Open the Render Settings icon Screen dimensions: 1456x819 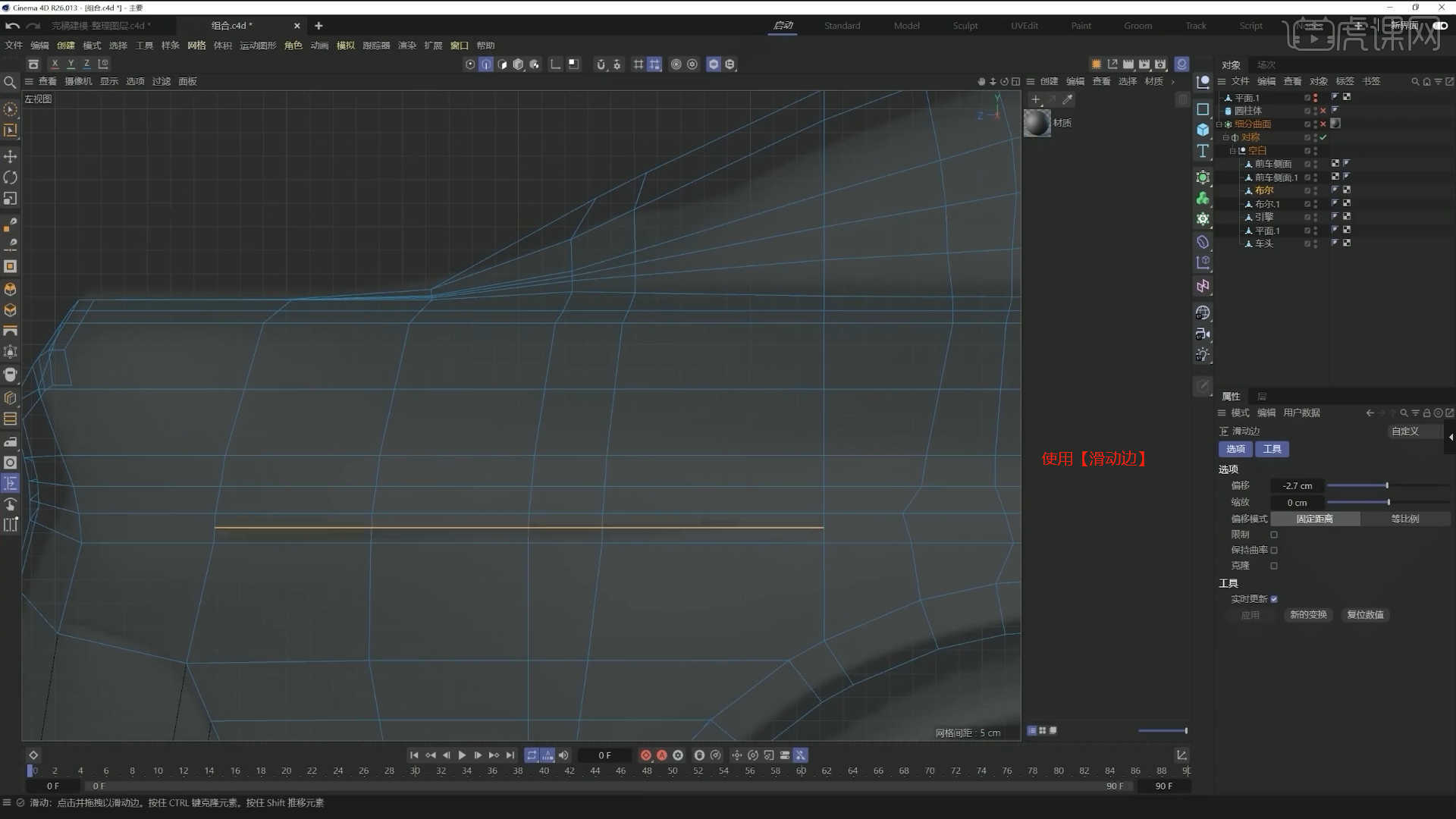pyautogui.click(x=1160, y=64)
